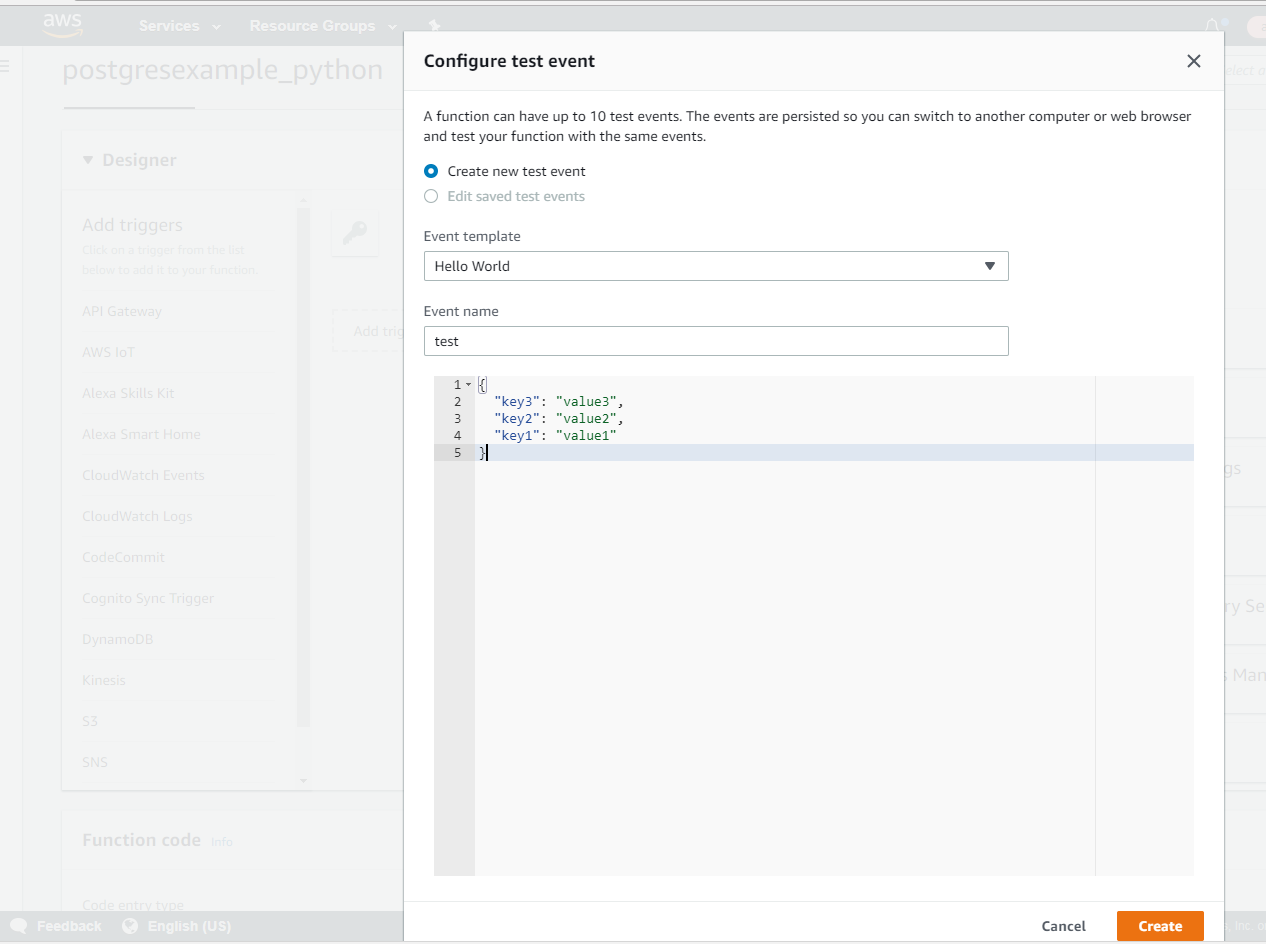This screenshot has width=1266, height=944.
Task: Select Edit saved test events radio
Action: tap(431, 196)
